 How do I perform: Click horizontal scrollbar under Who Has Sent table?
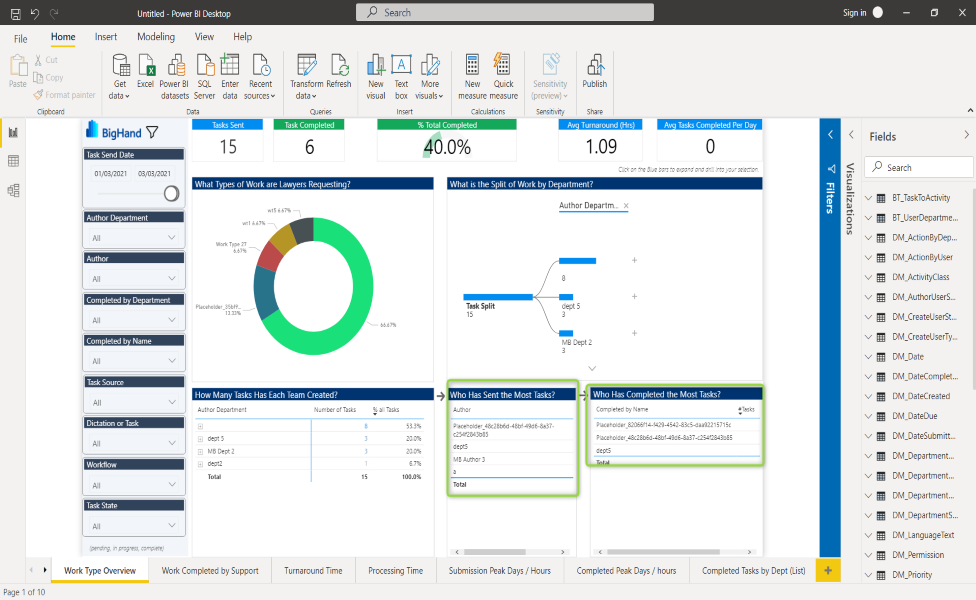pos(495,552)
